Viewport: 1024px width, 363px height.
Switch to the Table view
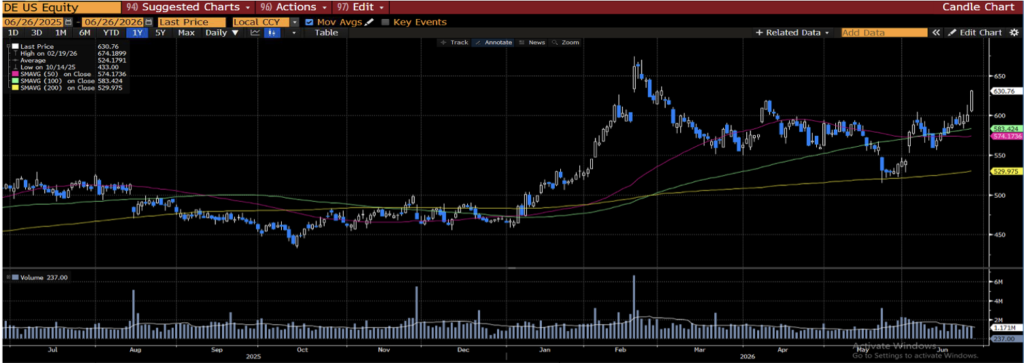[327, 33]
